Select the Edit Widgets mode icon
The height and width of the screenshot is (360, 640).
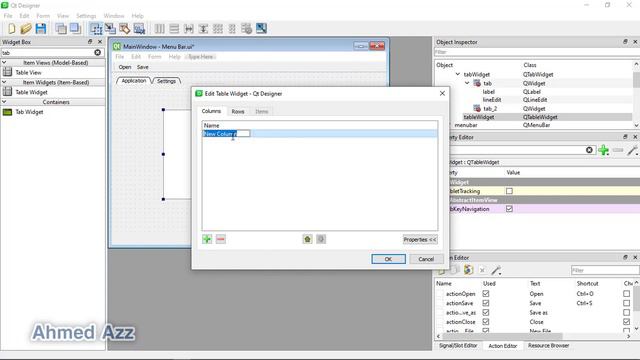pos(96,29)
